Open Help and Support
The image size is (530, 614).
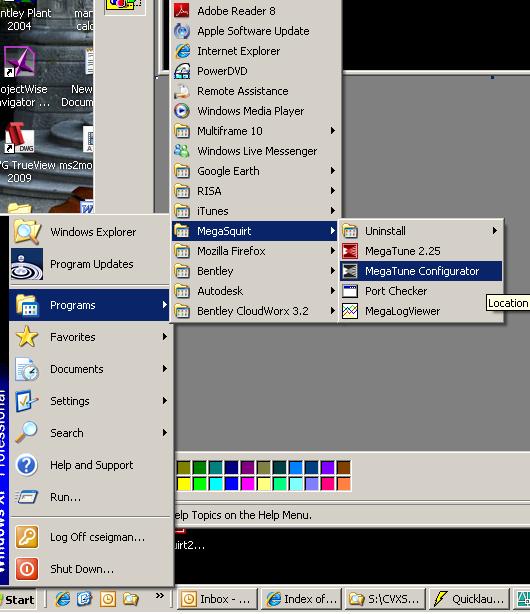(90, 465)
